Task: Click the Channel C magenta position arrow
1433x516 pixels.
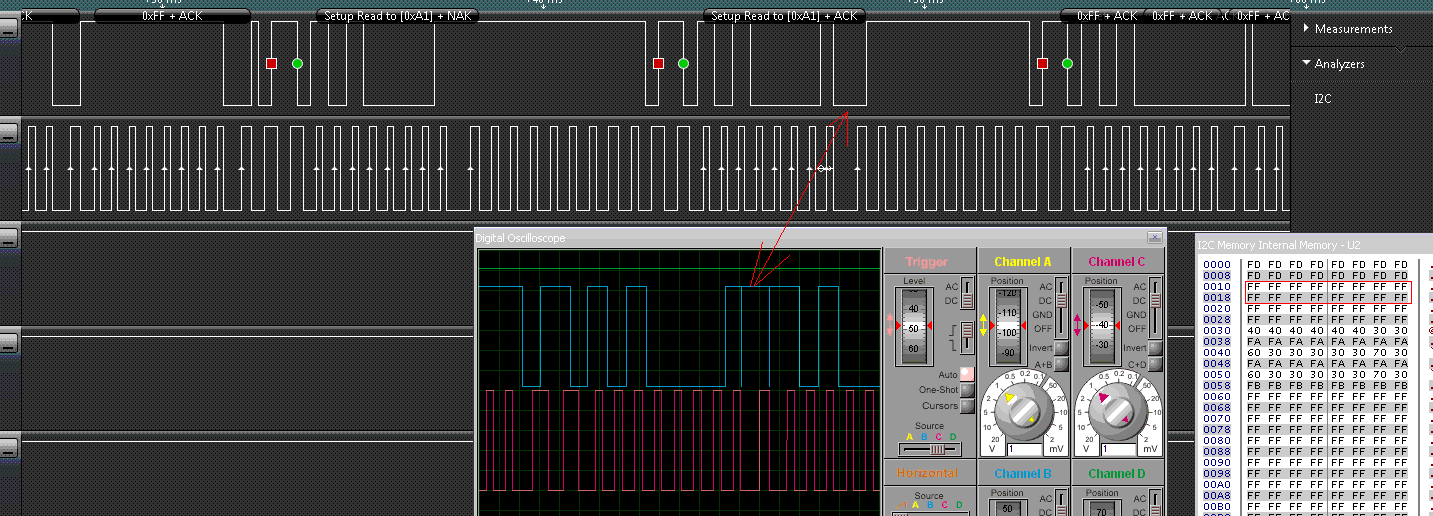Action: (x=1078, y=325)
